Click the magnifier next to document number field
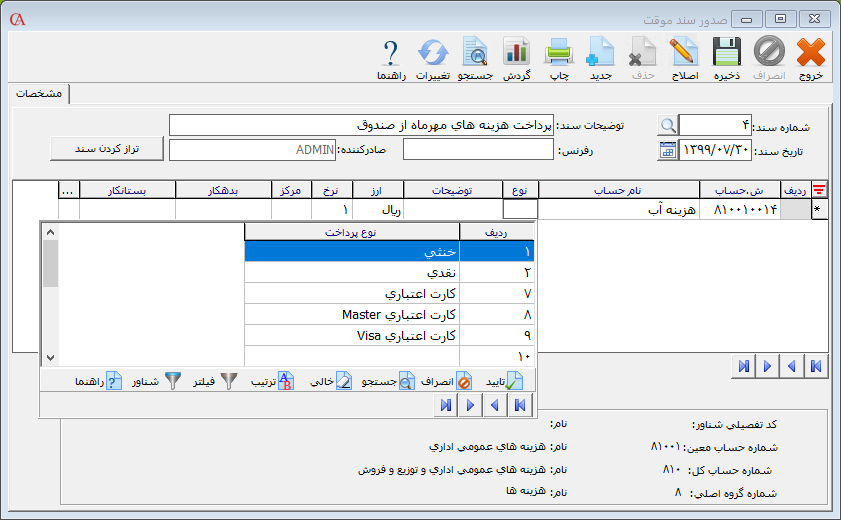This screenshot has width=841, height=520. coord(668,125)
